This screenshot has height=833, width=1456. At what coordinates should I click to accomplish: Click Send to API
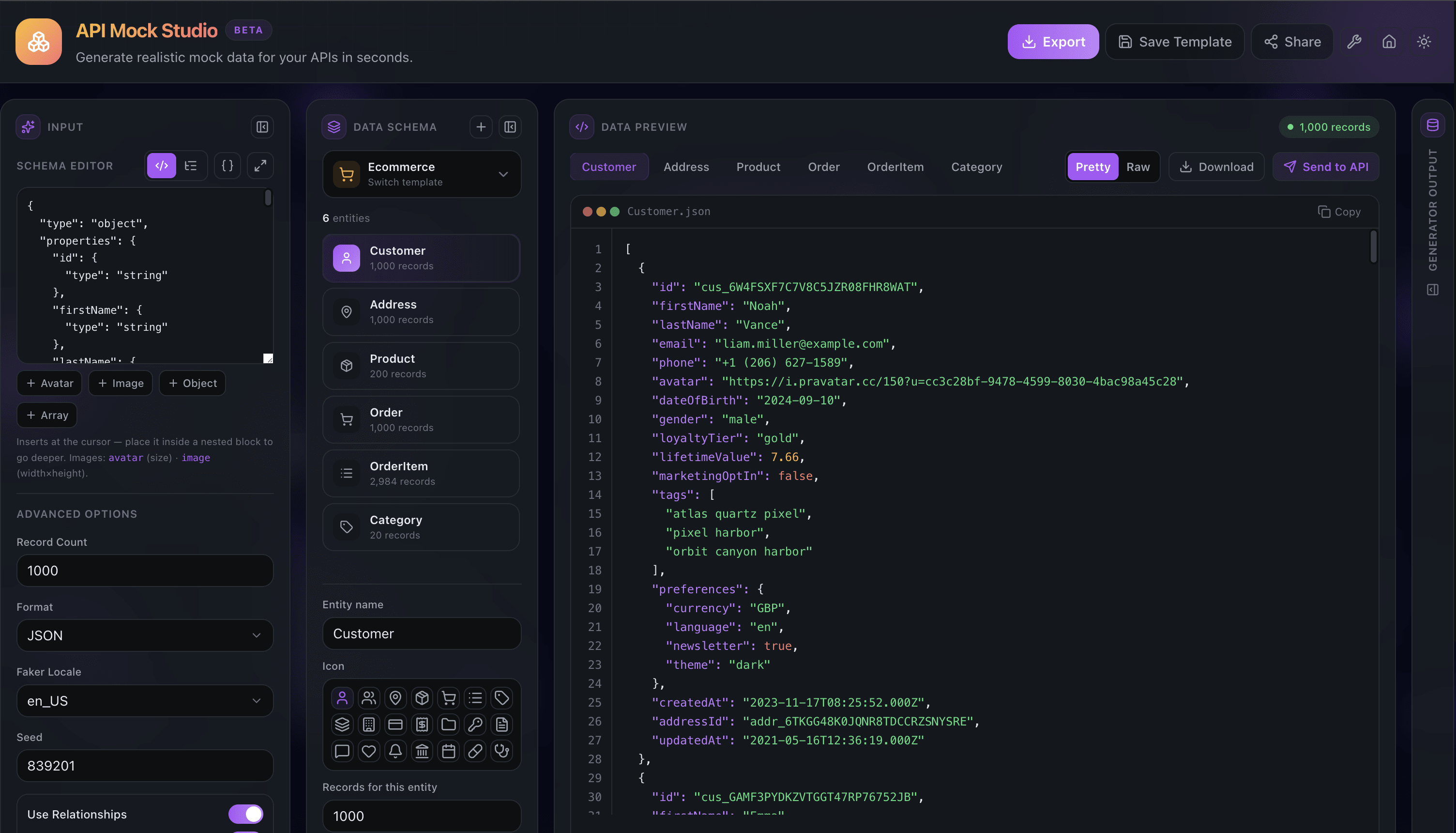[1326, 167]
